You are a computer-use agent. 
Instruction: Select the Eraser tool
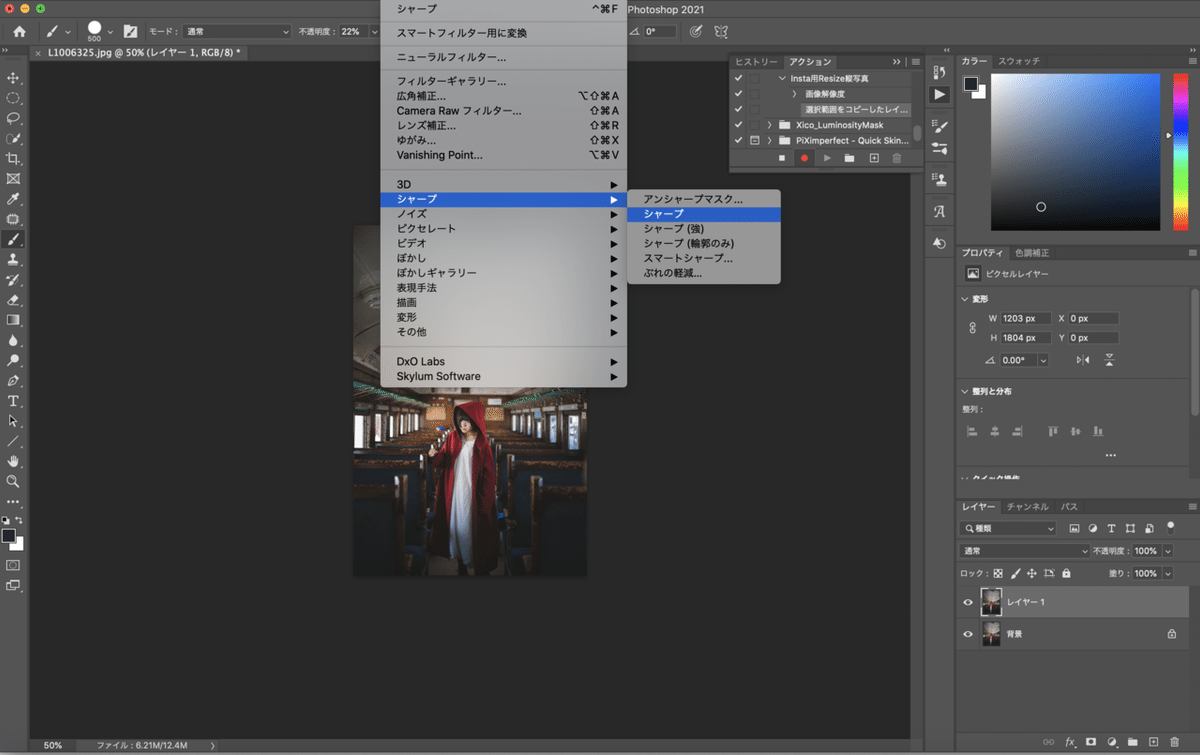click(13, 300)
